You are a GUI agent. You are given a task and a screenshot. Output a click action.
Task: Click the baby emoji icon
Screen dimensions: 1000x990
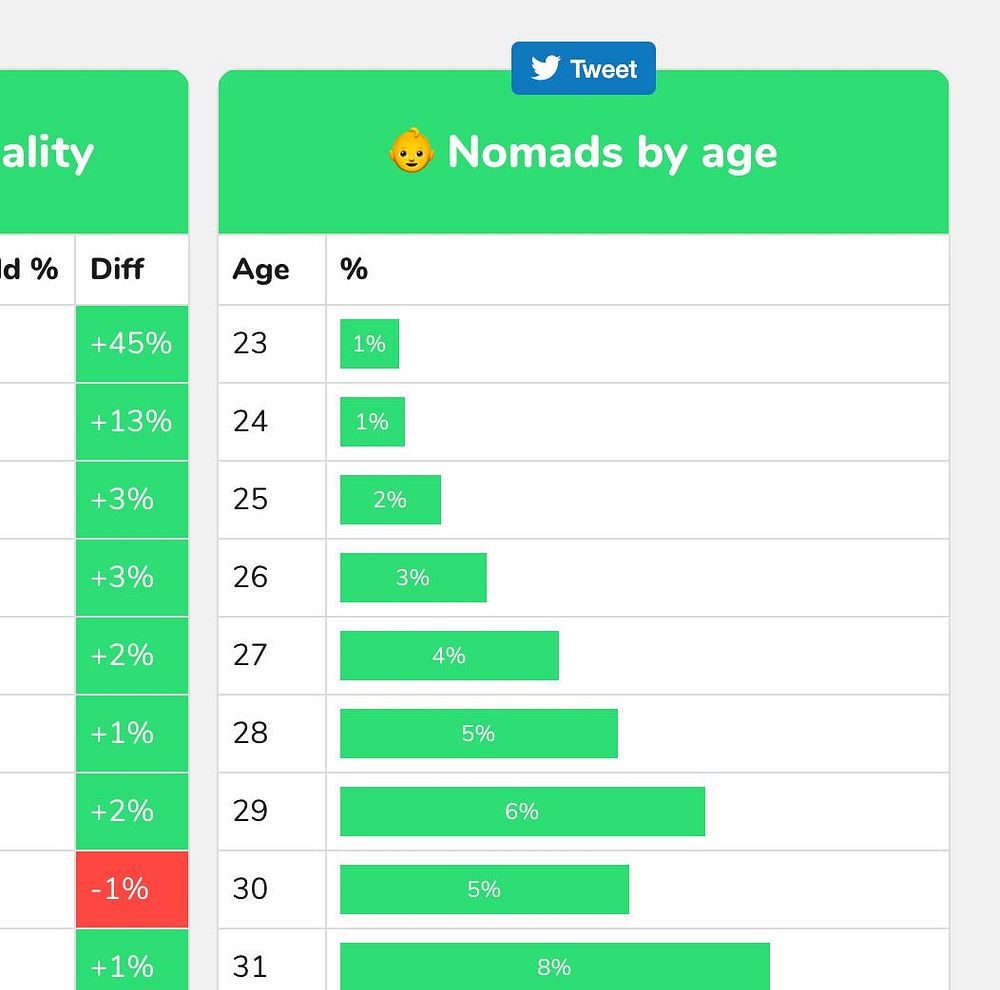411,152
